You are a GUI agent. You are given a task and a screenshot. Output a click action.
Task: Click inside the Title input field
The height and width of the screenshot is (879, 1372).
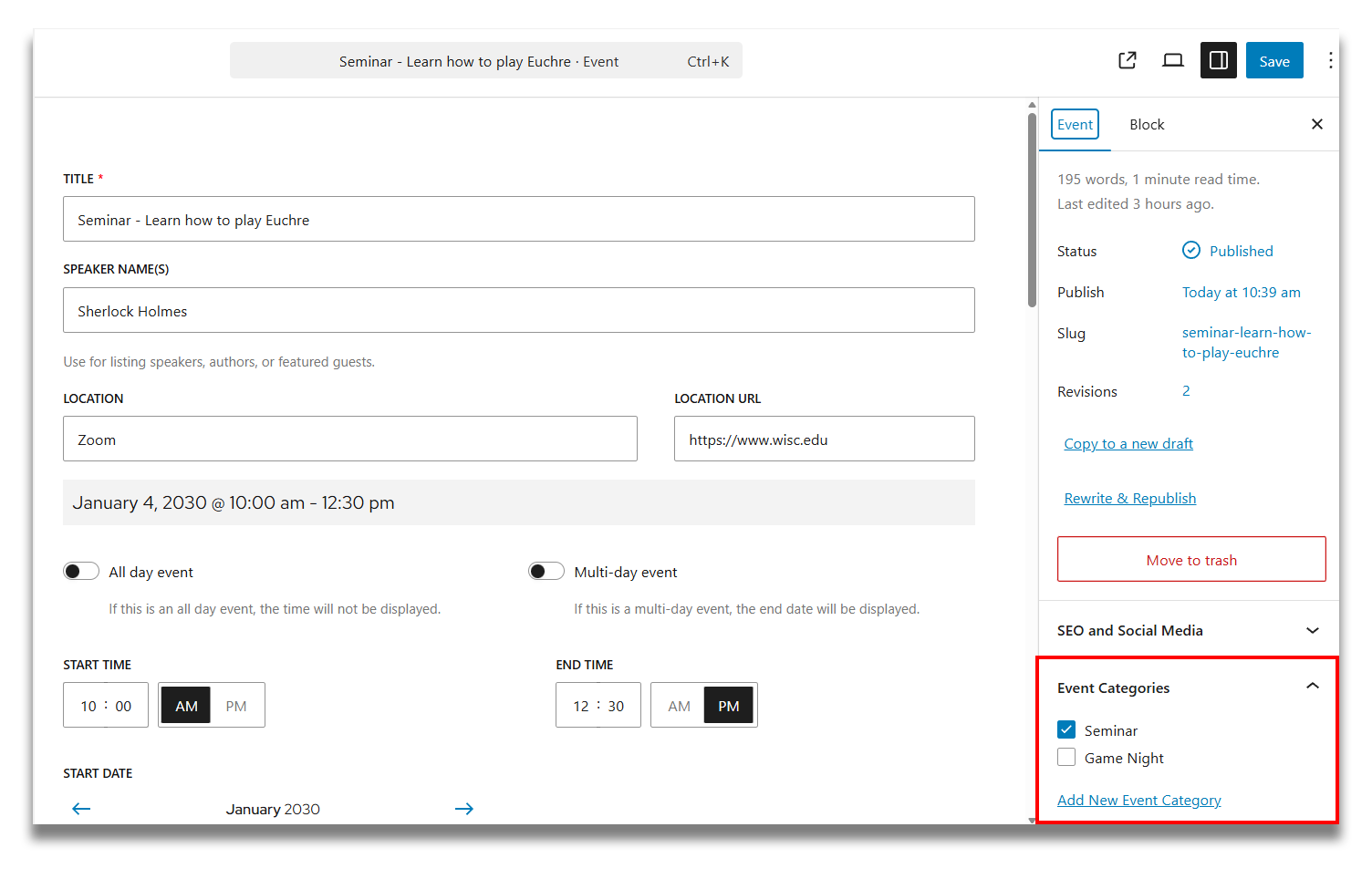pos(518,219)
